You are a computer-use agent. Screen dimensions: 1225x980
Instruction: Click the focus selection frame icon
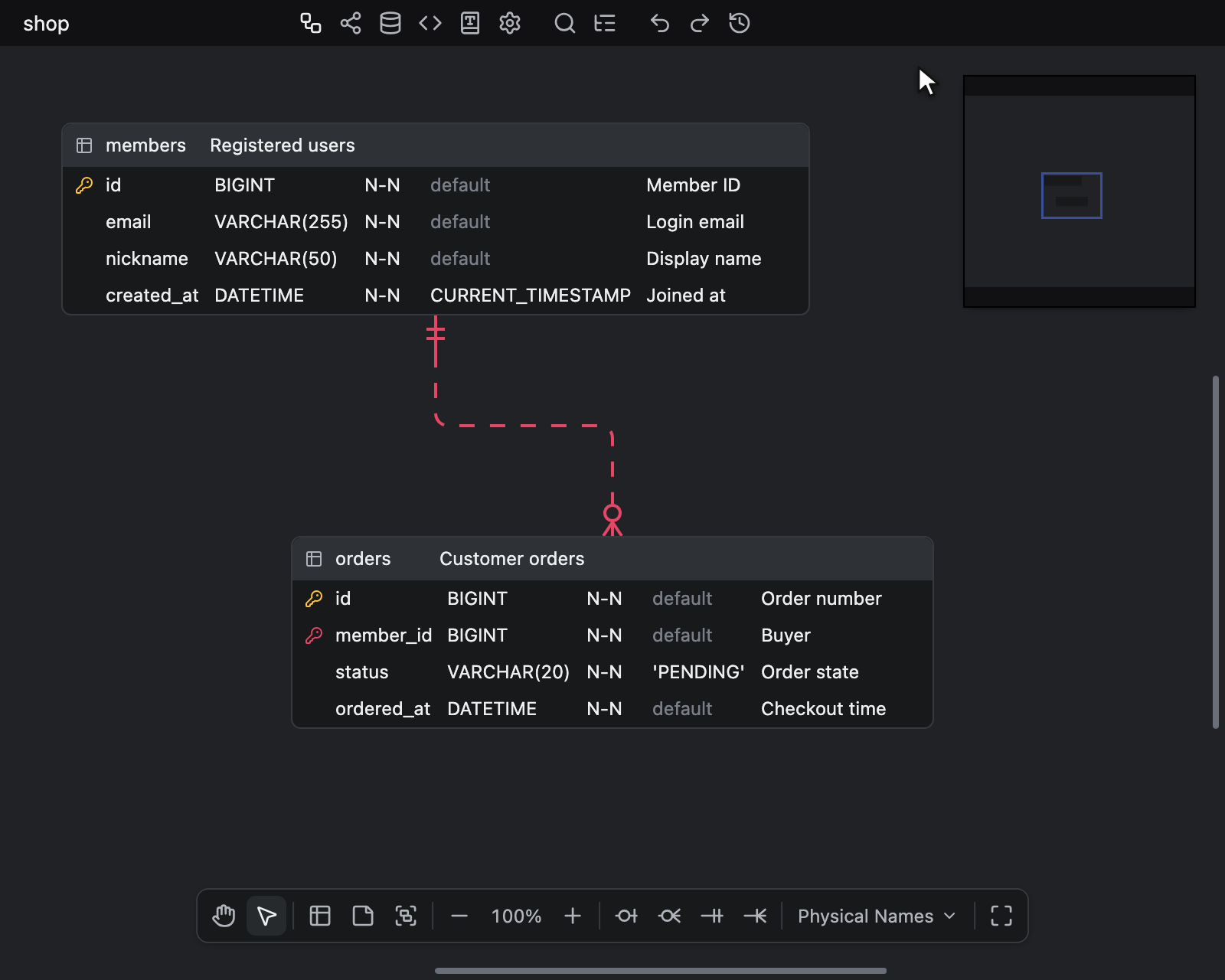pos(406,916)
